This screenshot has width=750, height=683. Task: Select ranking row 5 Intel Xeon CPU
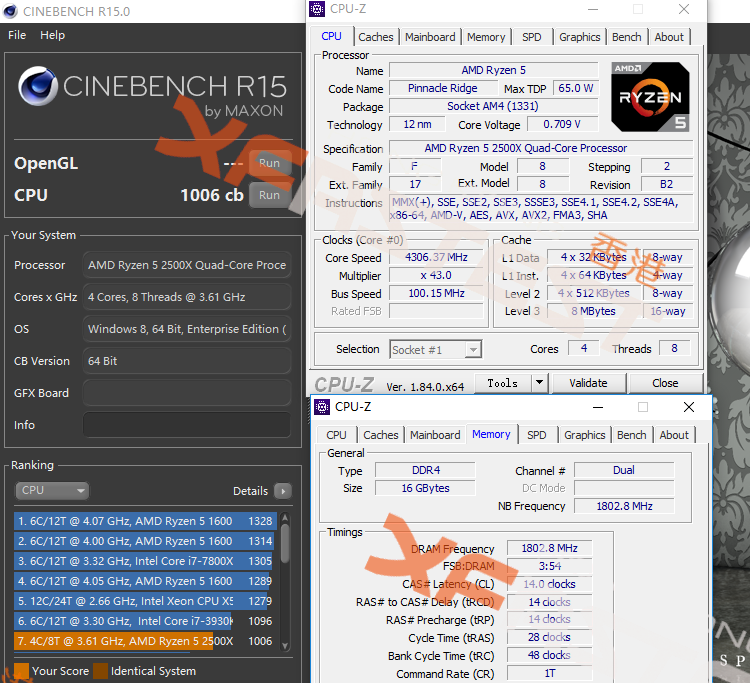[x=145, y=601]
